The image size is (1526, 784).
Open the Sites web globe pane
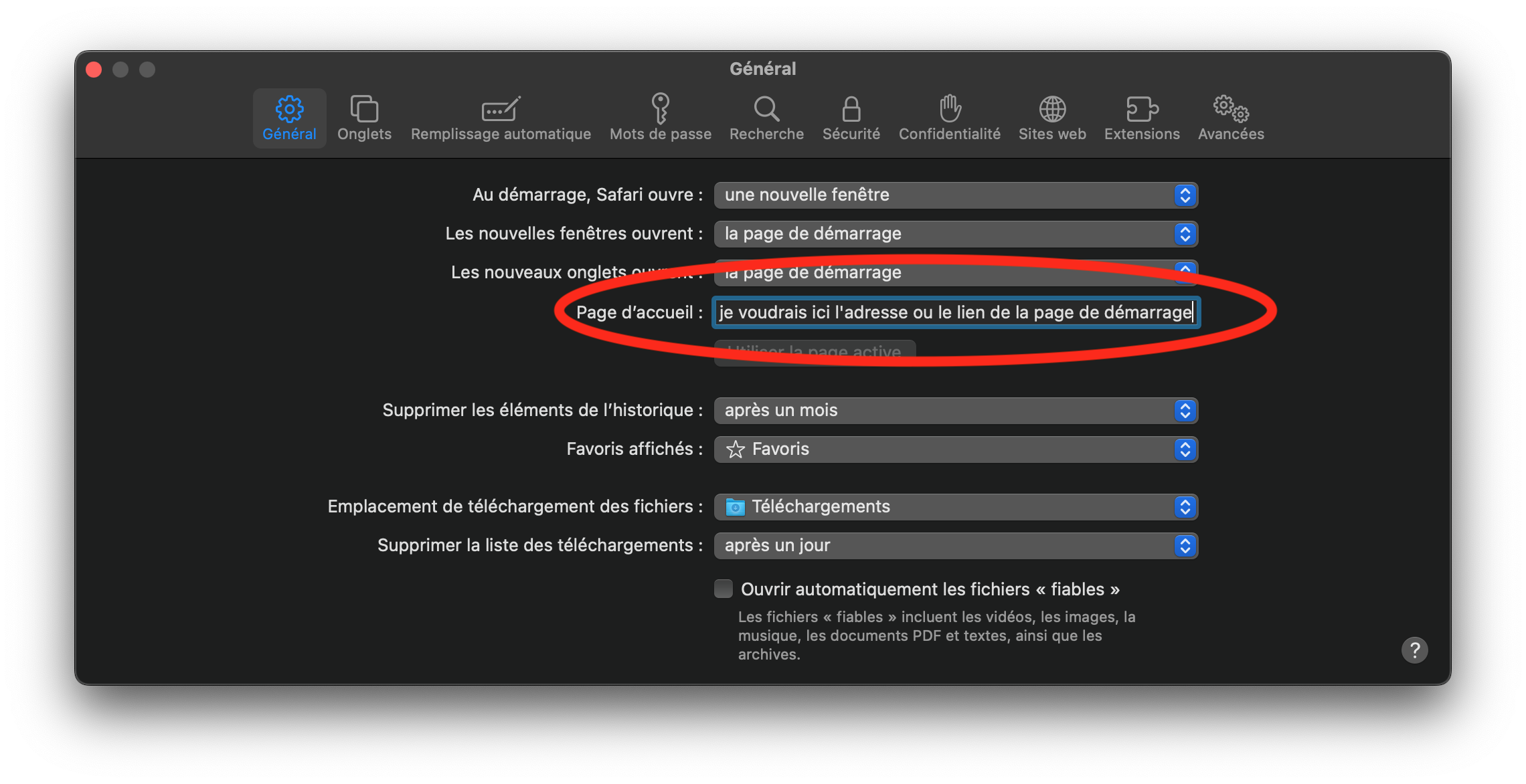(x=1051, y=118)
